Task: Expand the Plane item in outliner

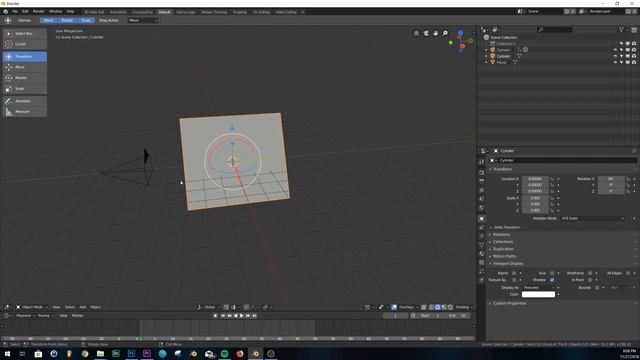Action: 486,62
